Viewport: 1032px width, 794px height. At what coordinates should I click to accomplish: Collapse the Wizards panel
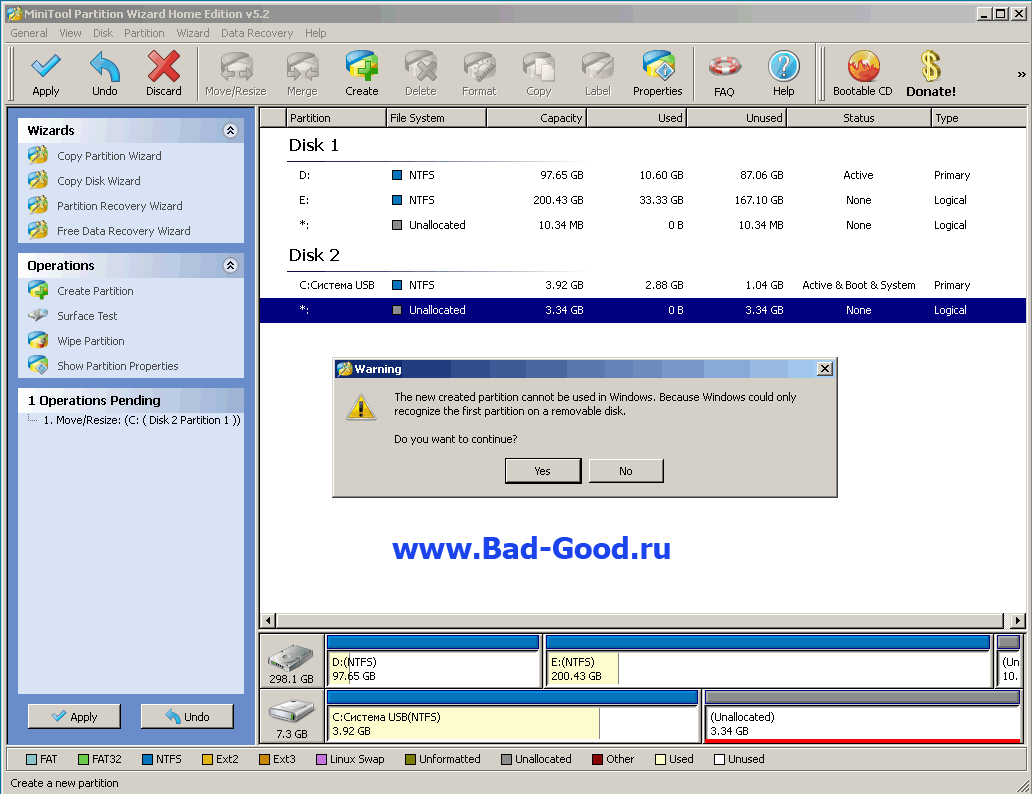pos(230,130)
